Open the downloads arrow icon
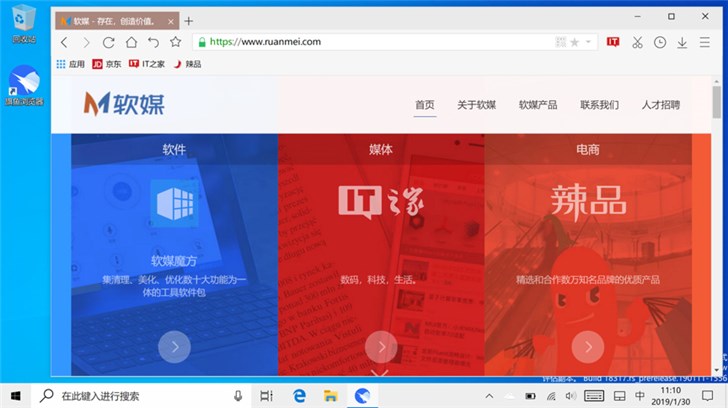Image resolution: width=728 pixels, height=408 pixels. [x=682, y=42]
